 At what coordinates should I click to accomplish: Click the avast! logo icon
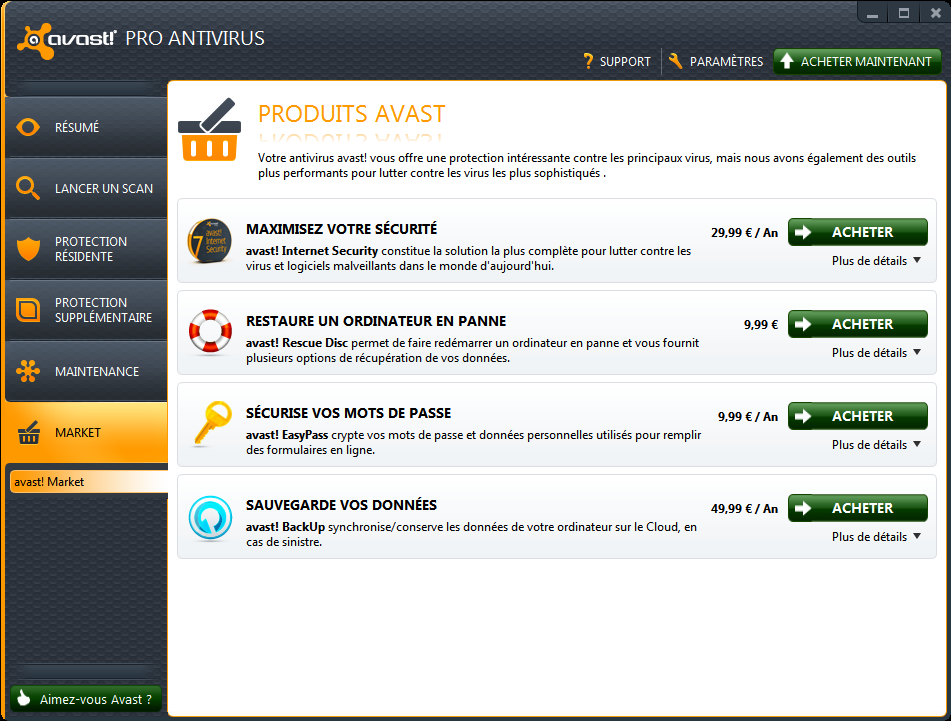click(x=35, y=41)
